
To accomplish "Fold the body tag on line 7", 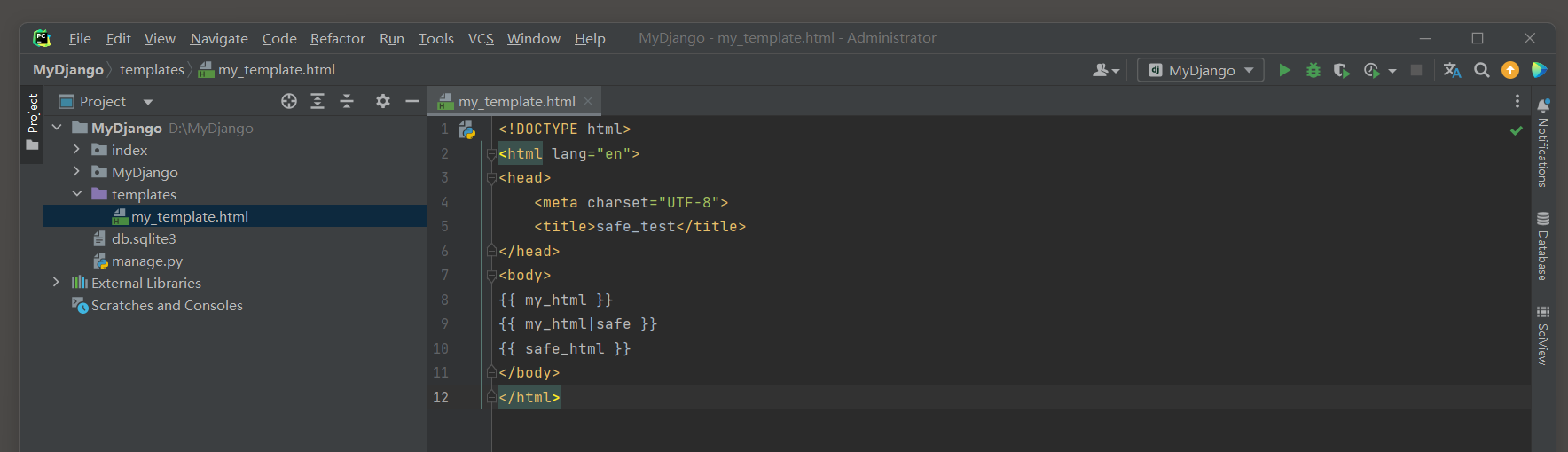I will click(490, 276).
